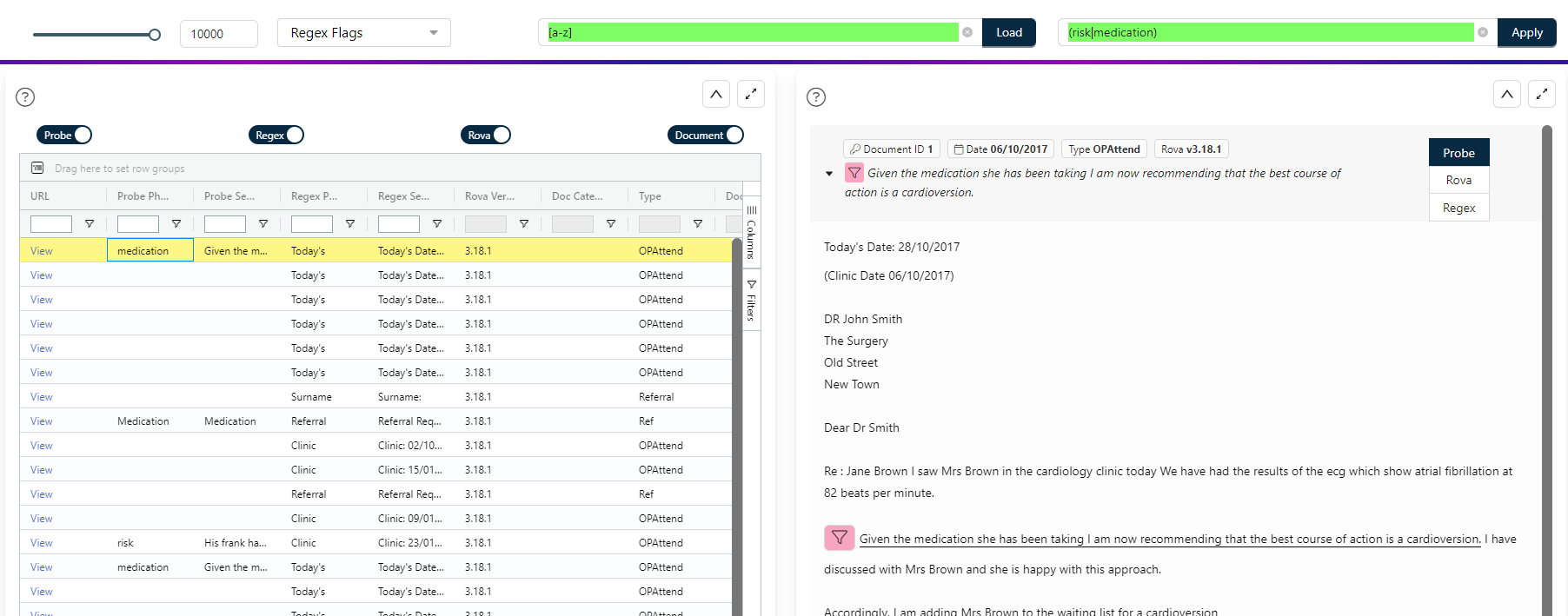1568x616 pixels.
Task: Switch to the Rova tab
Action: (1458, 180)
